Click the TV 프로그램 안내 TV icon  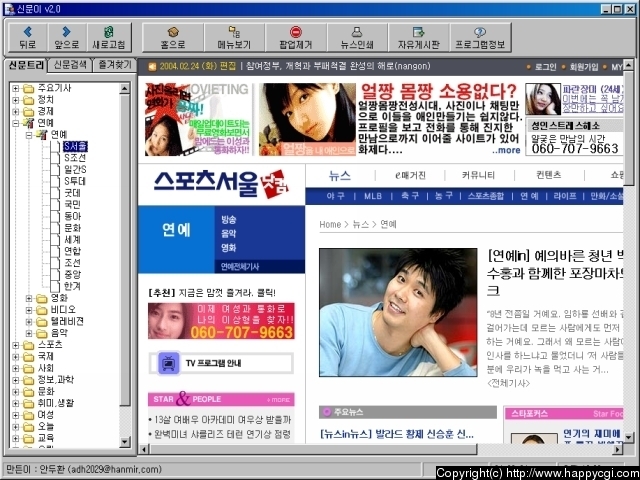(169, 363)
